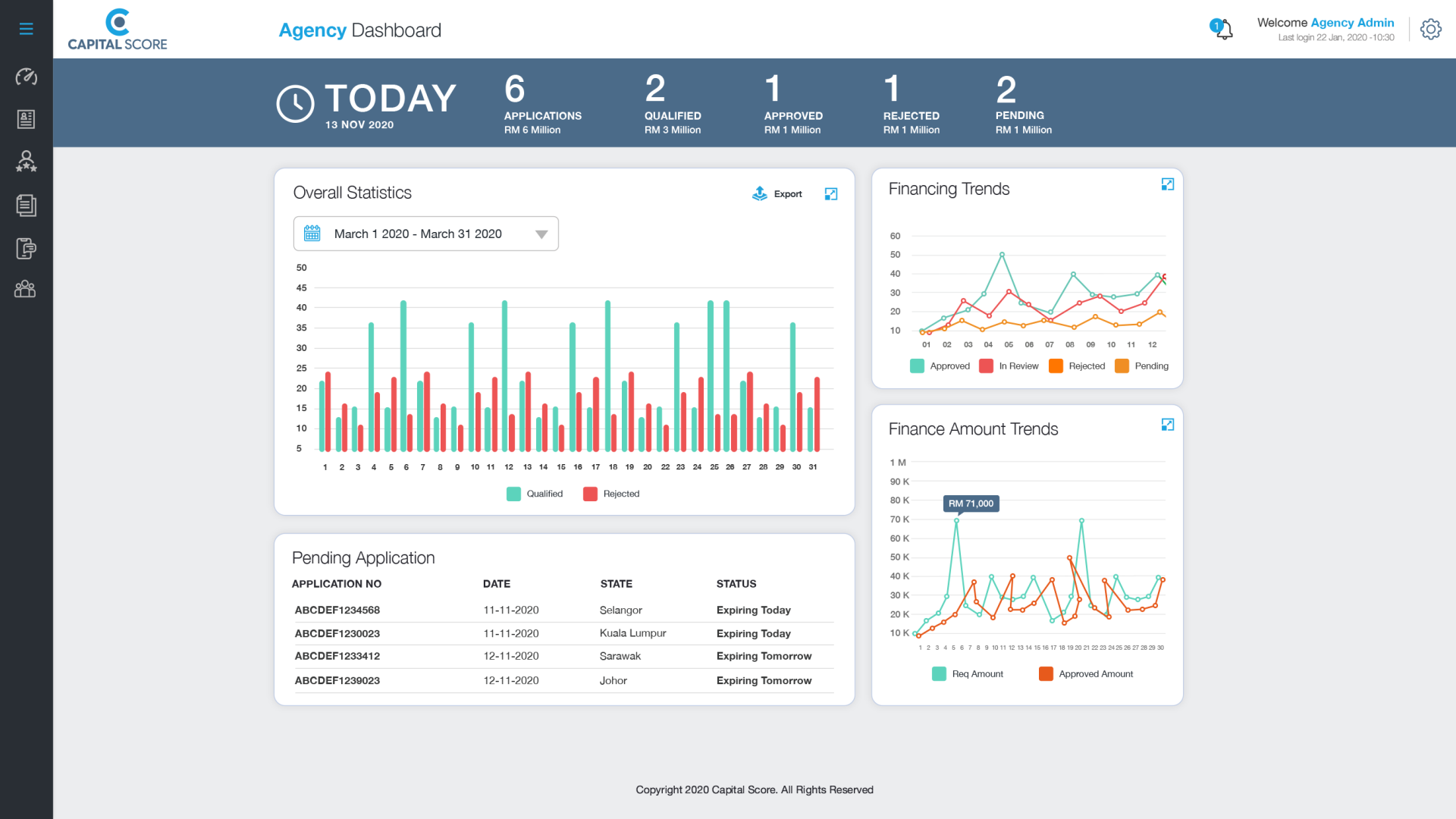Select the team group sidebar icon
Screen dimensions: 1456x819
tap(26, 289)
